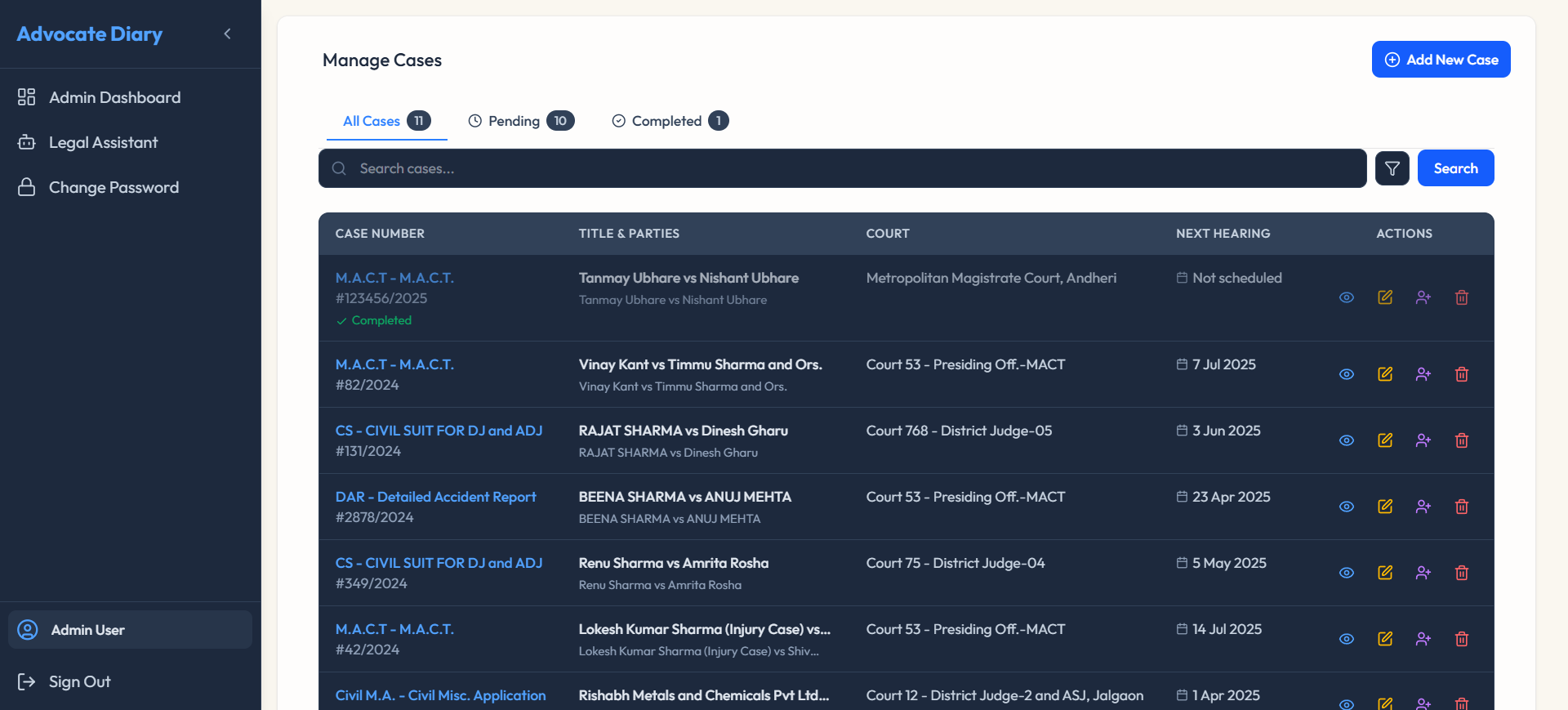Assign user to BEENA SHARMA case

[x=1423, y=507]
